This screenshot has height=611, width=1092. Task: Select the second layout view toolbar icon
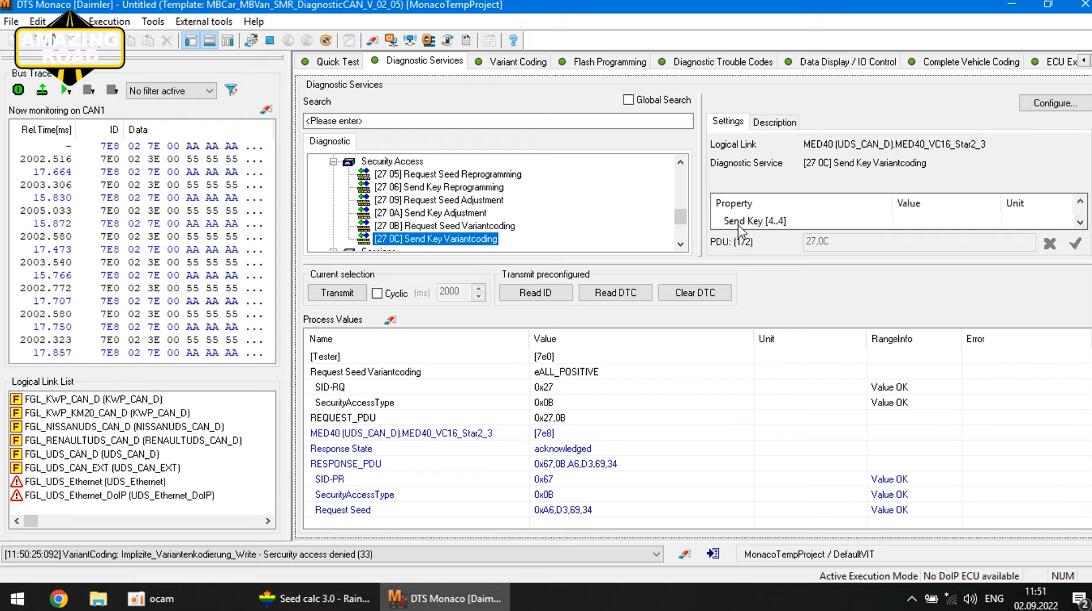click(209, 40)
